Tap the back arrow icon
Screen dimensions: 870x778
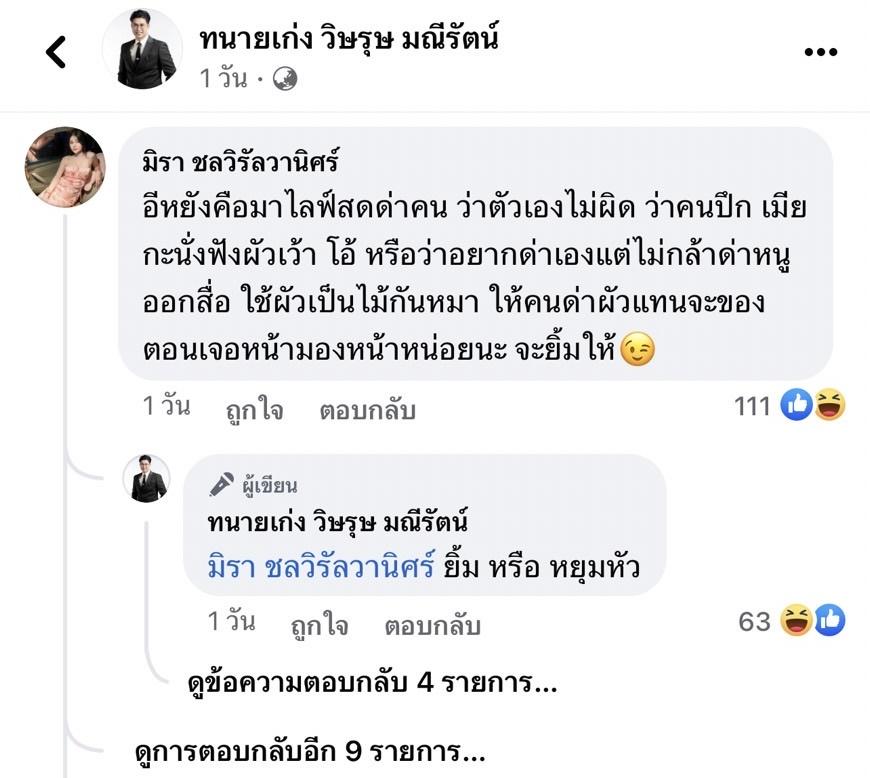click(56, 52)
